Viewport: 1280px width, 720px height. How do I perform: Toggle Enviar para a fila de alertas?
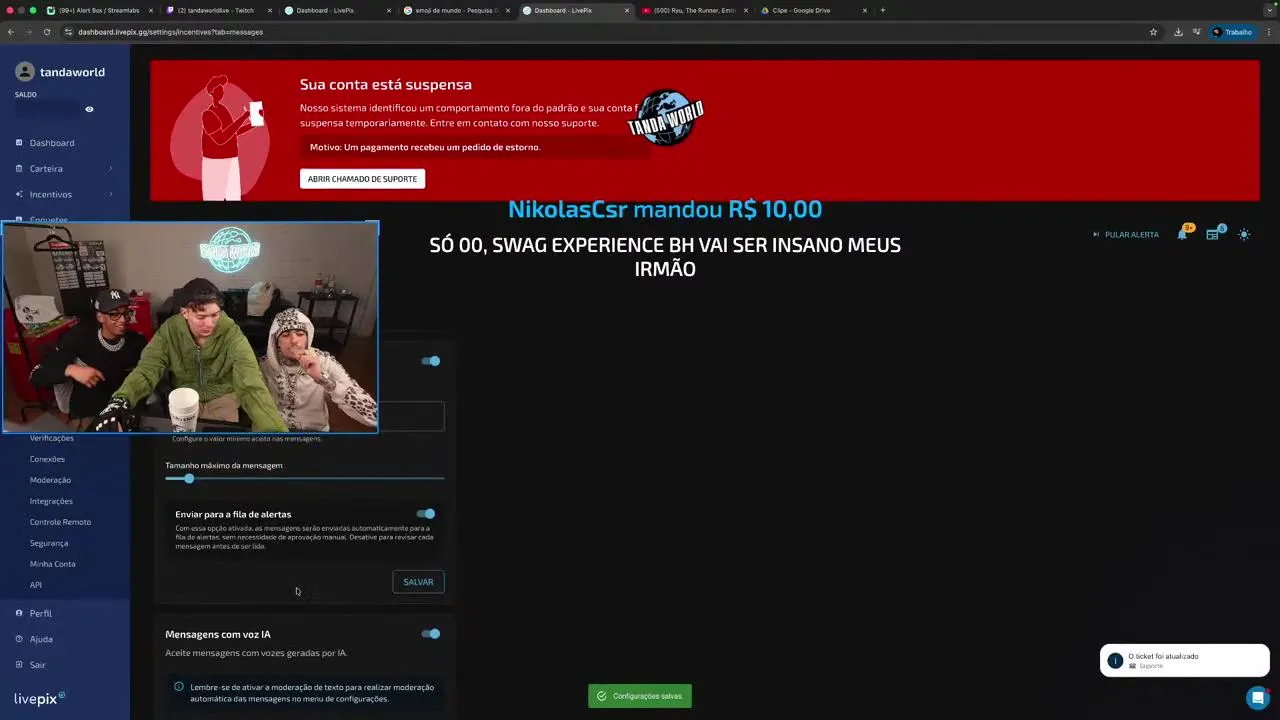[x=426, y=514]
